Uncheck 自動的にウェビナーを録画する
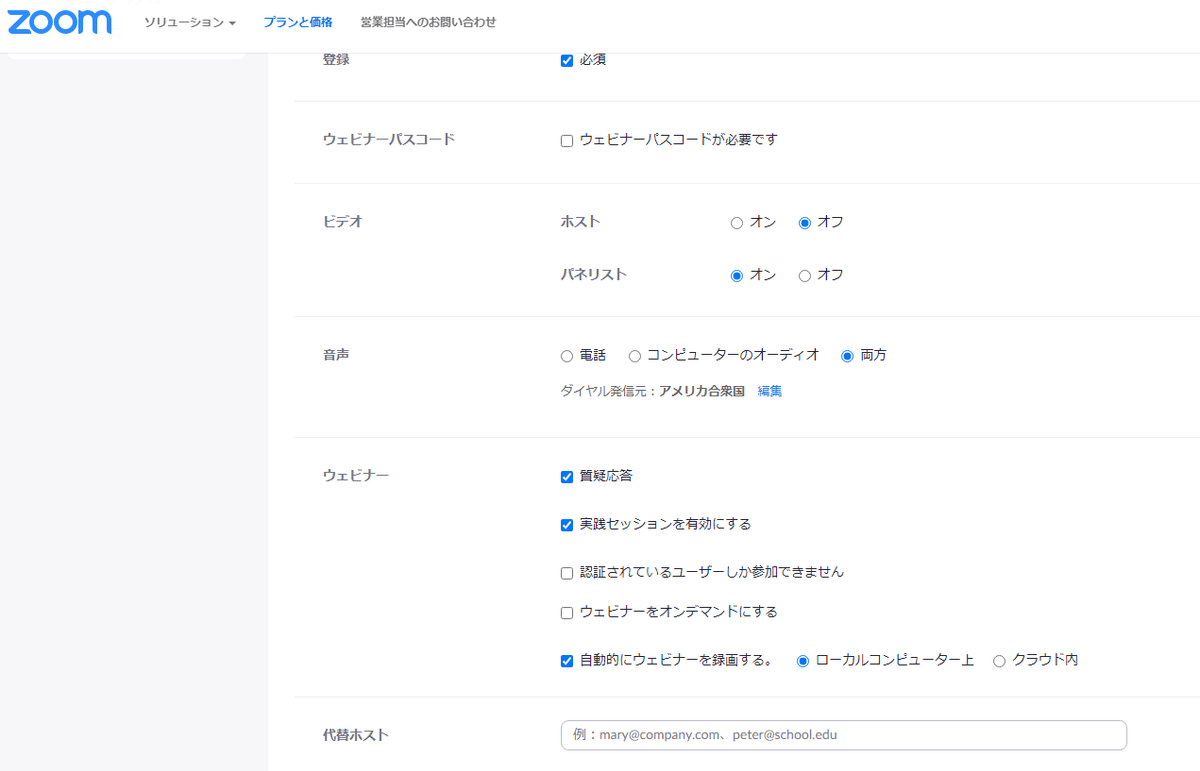Image resolution: width=1200 pixels, height=771 pixels. (x=567, y=660)
